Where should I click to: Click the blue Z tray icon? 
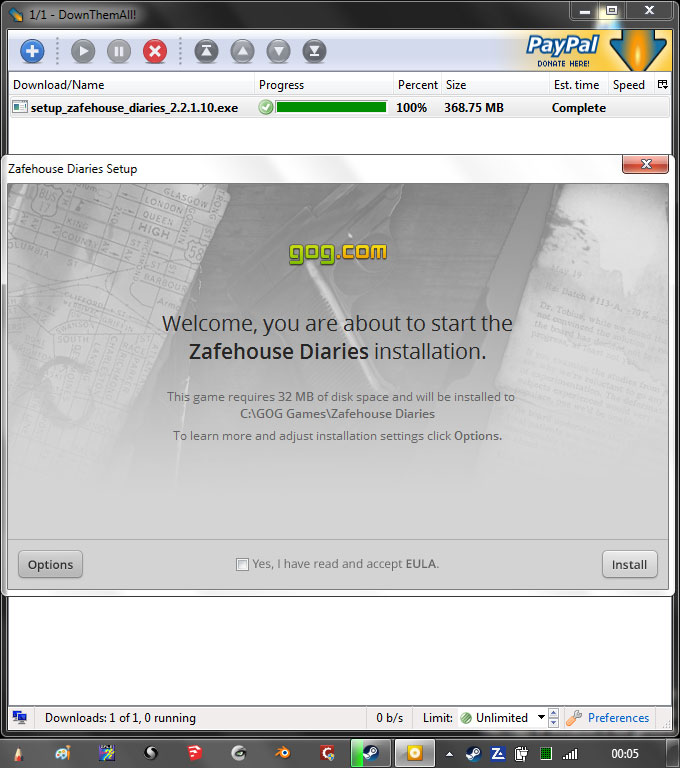click(x=498, y=754)
